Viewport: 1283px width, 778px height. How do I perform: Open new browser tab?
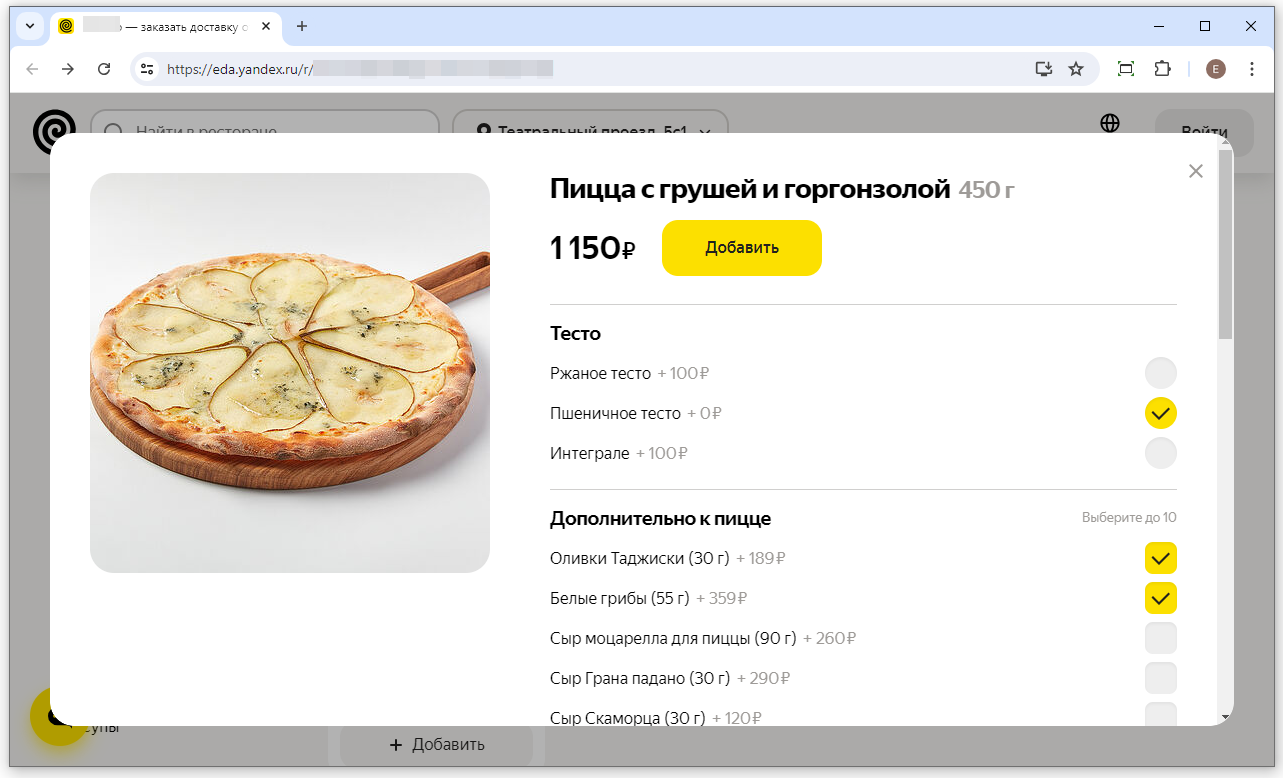click(x=302, y=26)
